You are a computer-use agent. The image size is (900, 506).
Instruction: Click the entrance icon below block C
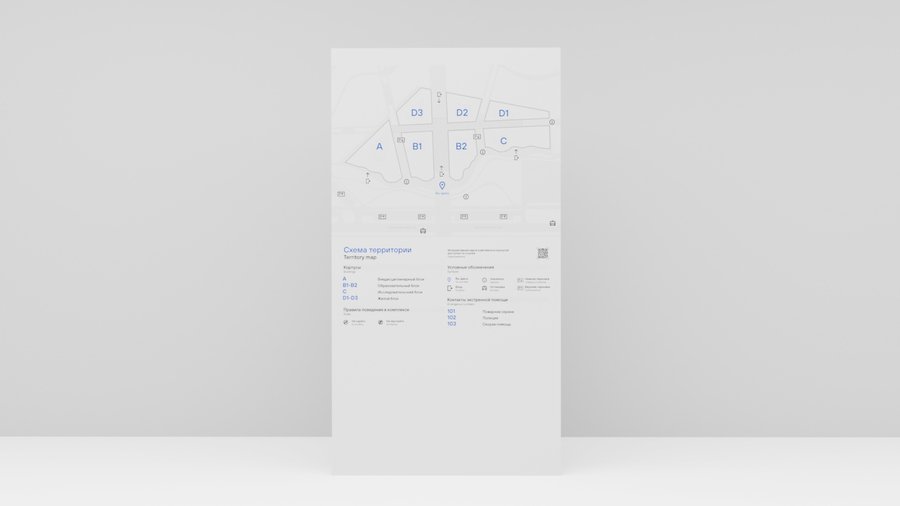pos(516,158)
